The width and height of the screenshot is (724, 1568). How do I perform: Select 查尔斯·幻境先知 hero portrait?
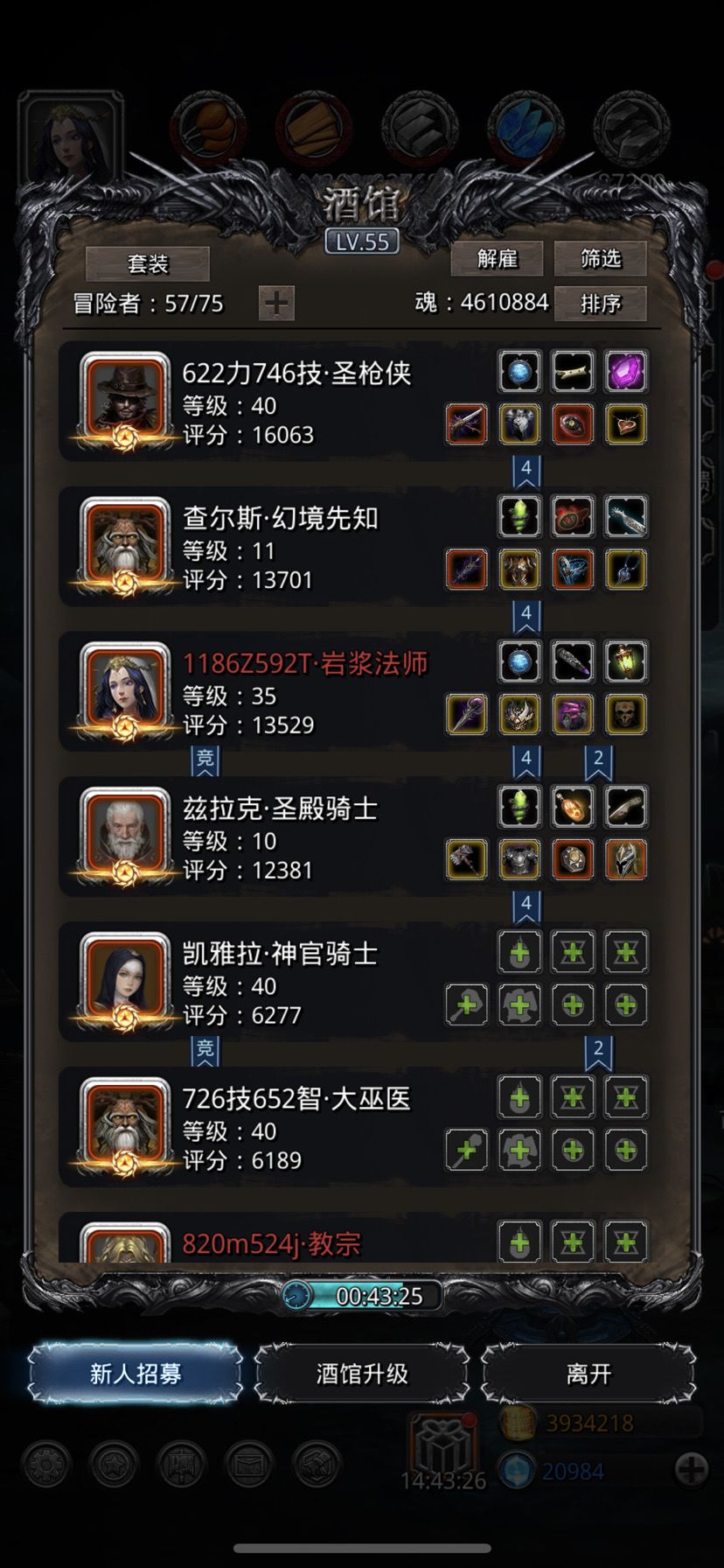coord(124,542)
